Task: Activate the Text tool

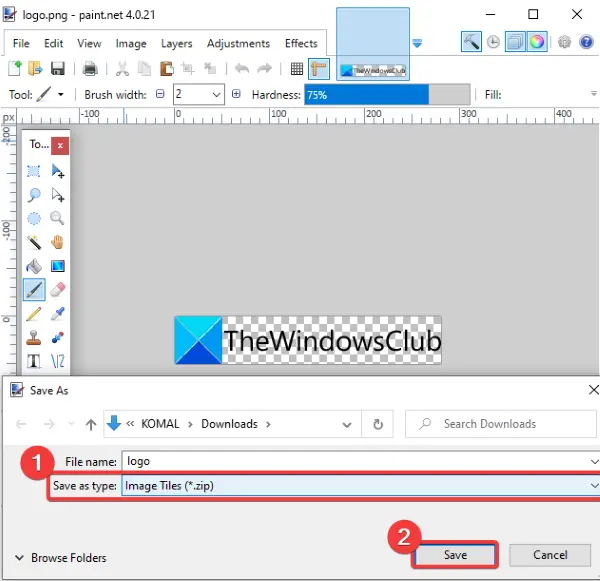Action: pyautogui.click(x=34, y=361)
